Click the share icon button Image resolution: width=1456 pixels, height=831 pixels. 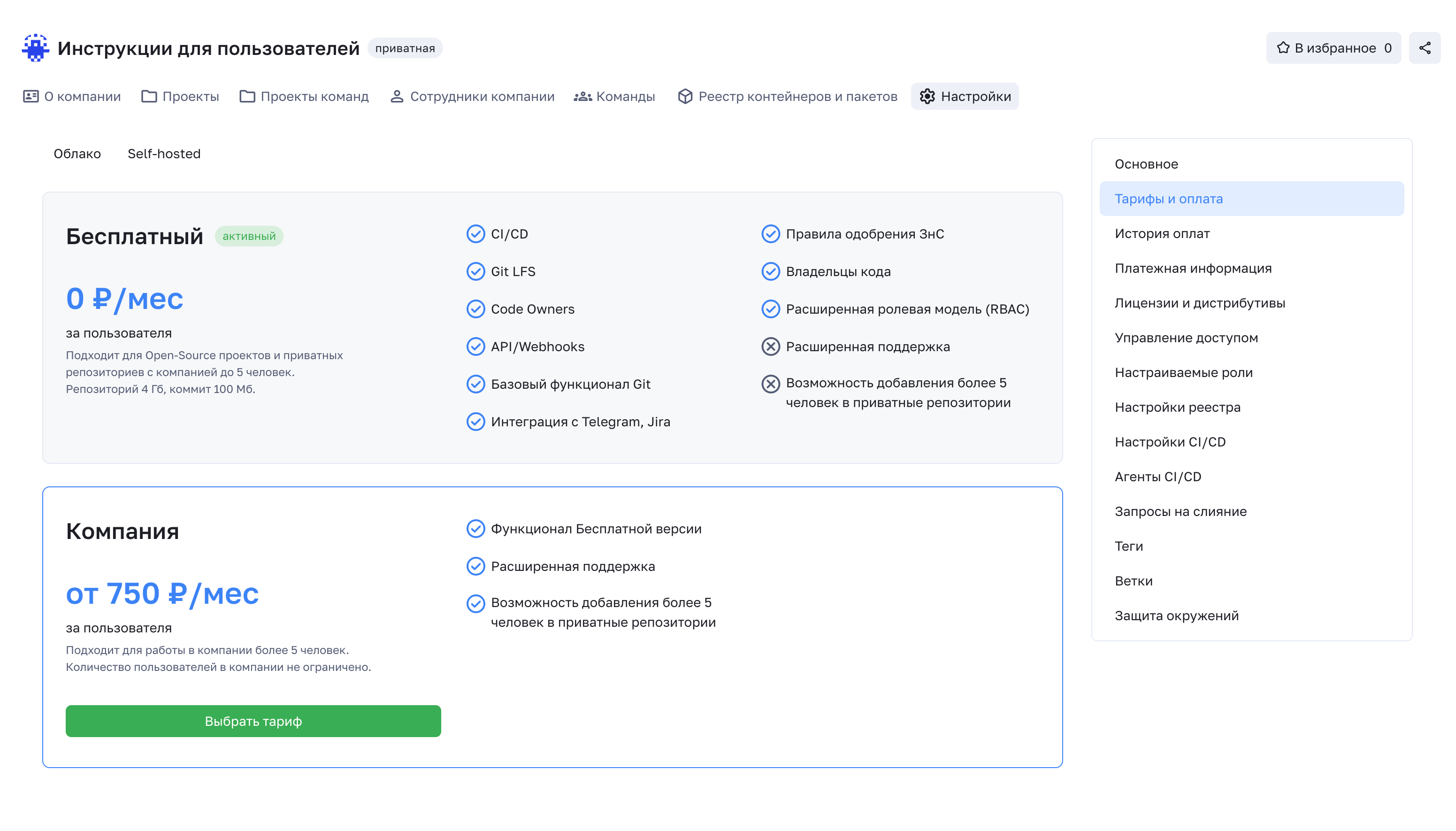click(x=1424, y=48)
